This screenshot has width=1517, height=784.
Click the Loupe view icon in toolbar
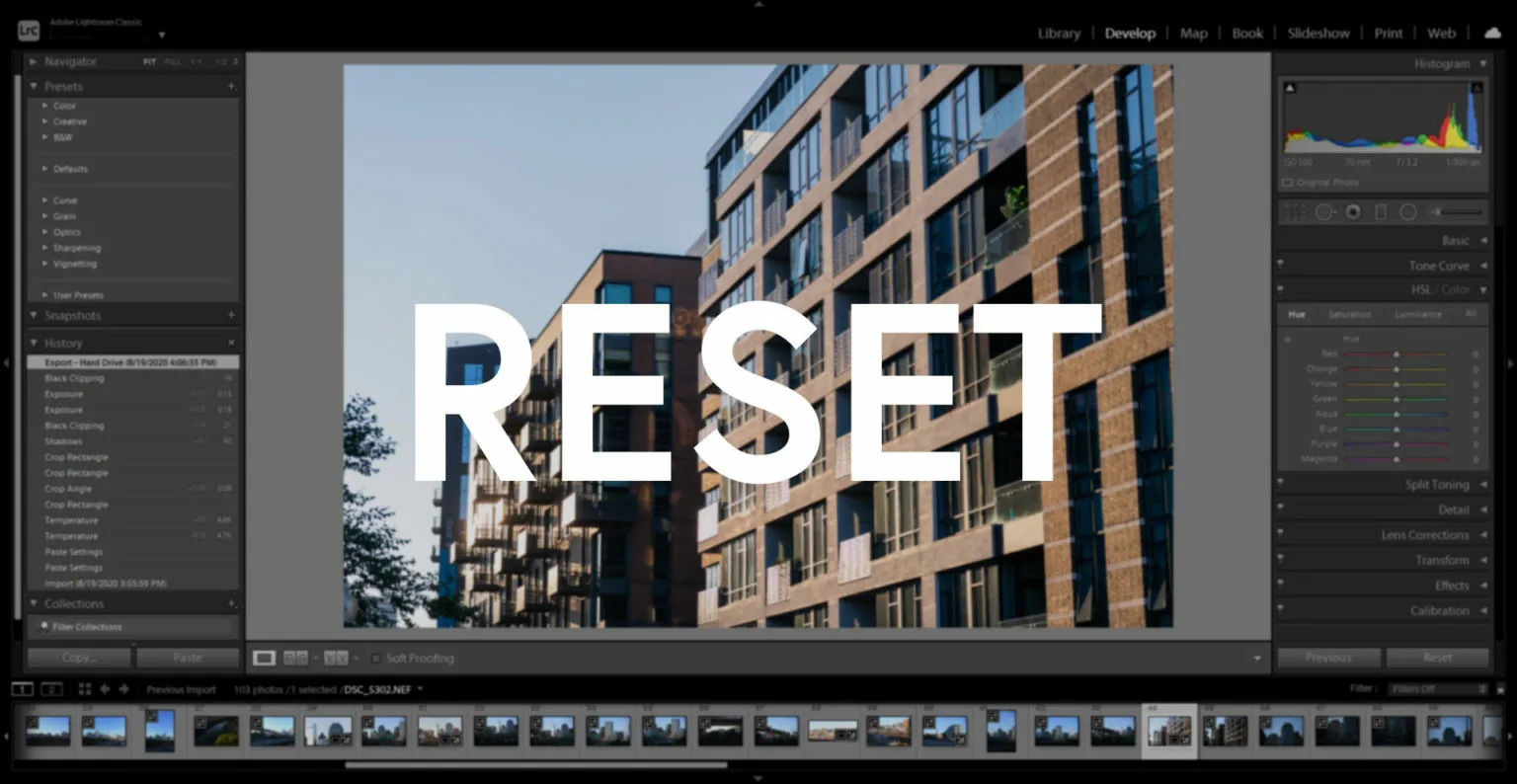[x=264, y=658]
